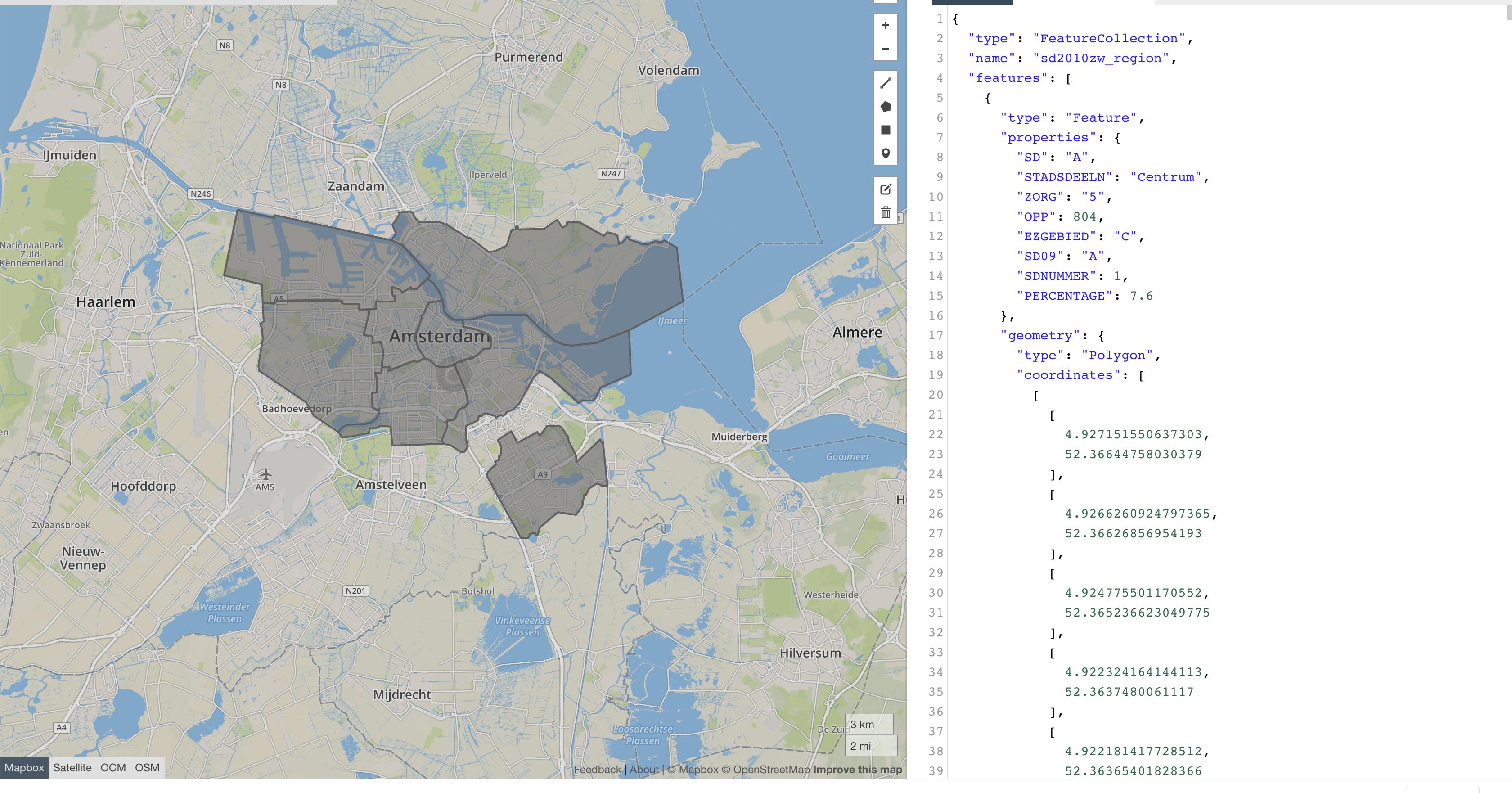Viewport: 1512px width, 793px height.
Task: Select the draw rectangle tool
Action: tap(885, 130)
